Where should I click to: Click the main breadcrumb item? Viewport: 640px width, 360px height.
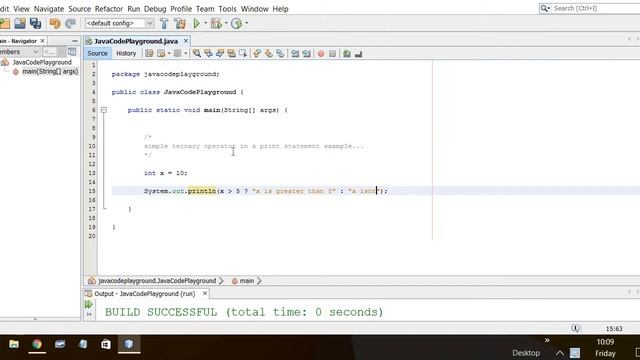click(x=247, y=281)
